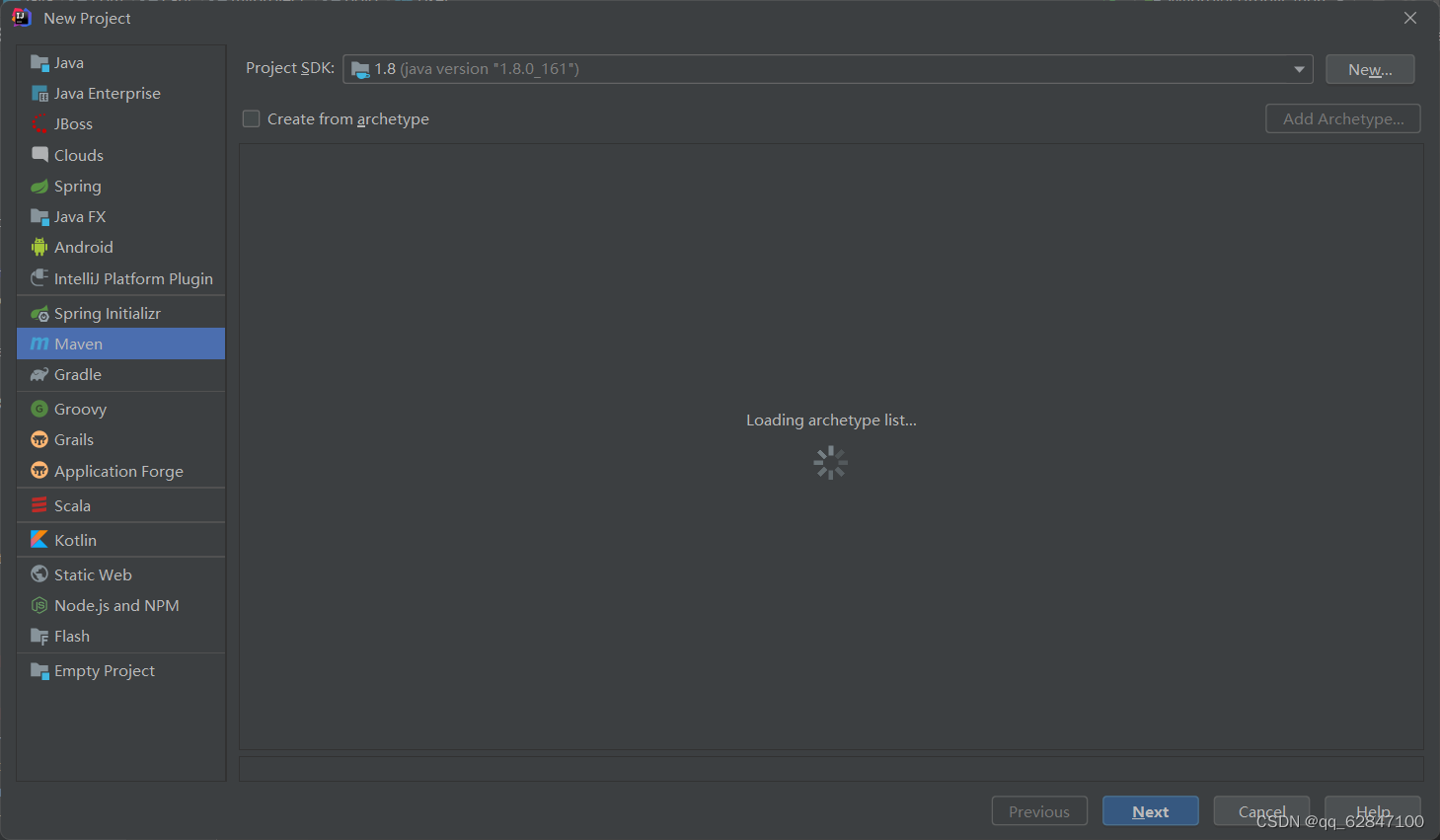Choose the Empty Project icon

pyautogui.click(x=39, y=671)
